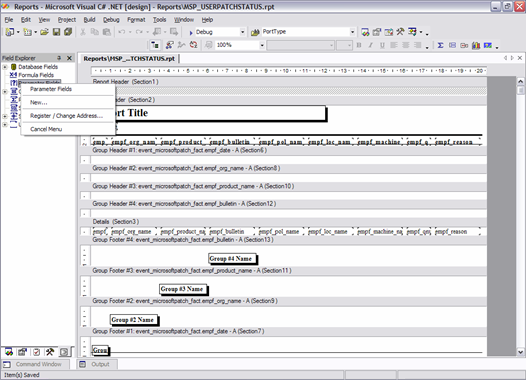526x380 pixels.
Task: Click the Add New Item toolbar icon
Action: point(28,32)
